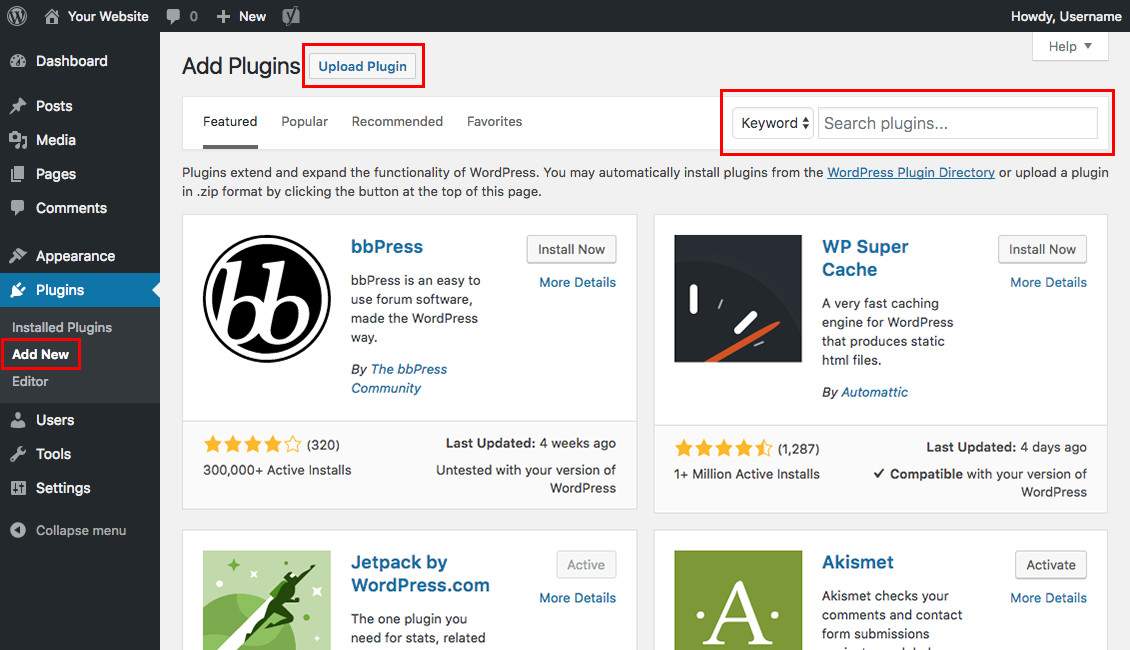Viewport: 1130px width, 650px height.
Task: Activate the Akismet plugin
Action: click(1050, 565)
